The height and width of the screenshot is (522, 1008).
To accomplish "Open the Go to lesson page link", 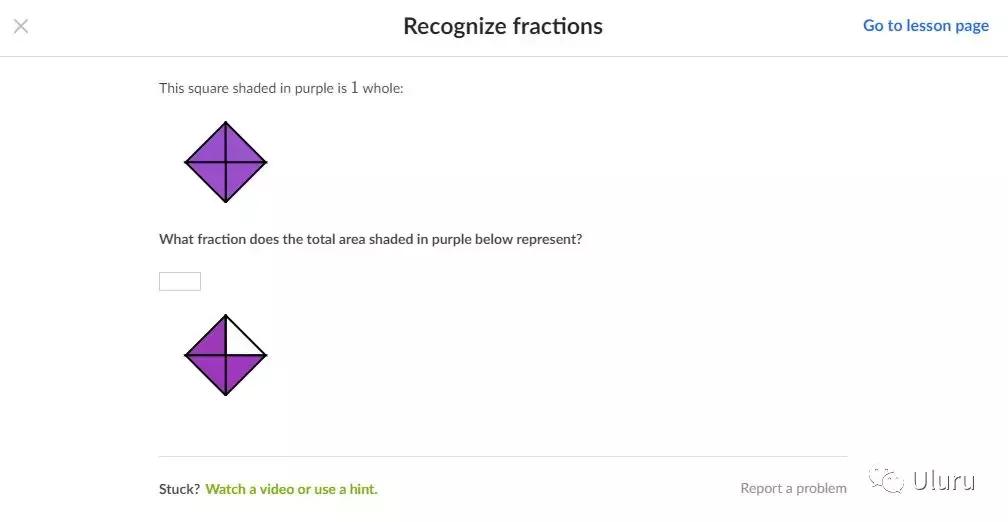I will [925, 26].
